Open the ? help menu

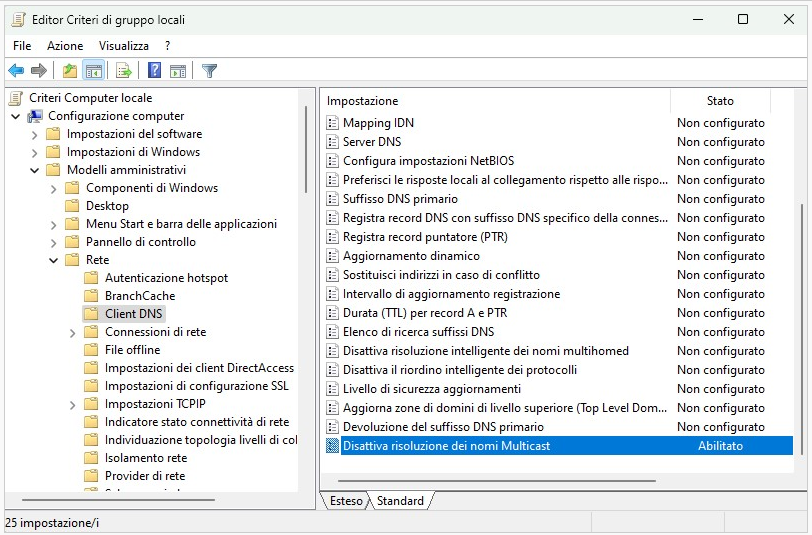pyautogui.click(x=167, y=46)
